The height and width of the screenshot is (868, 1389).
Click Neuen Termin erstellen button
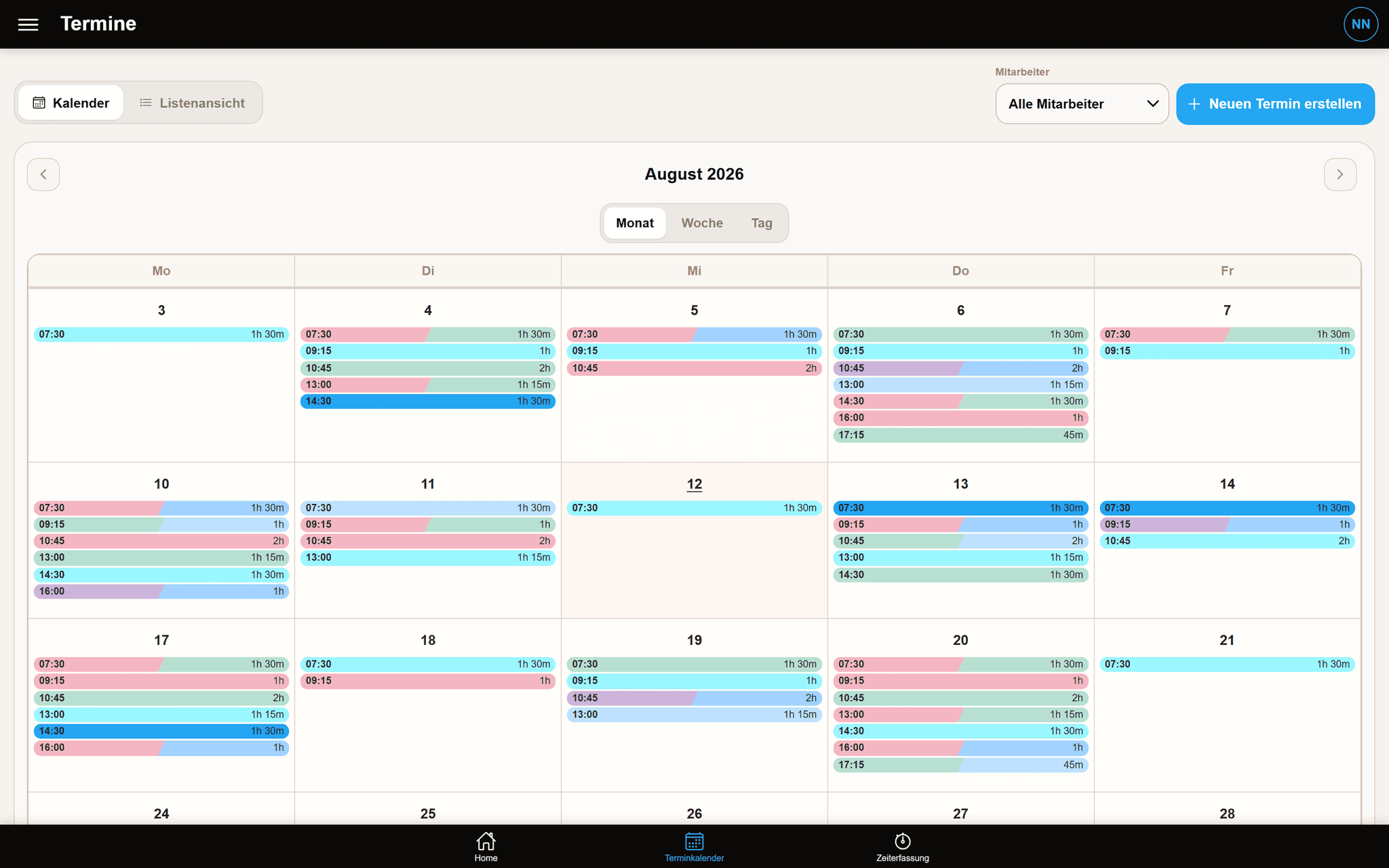[x=1275, y=104]
